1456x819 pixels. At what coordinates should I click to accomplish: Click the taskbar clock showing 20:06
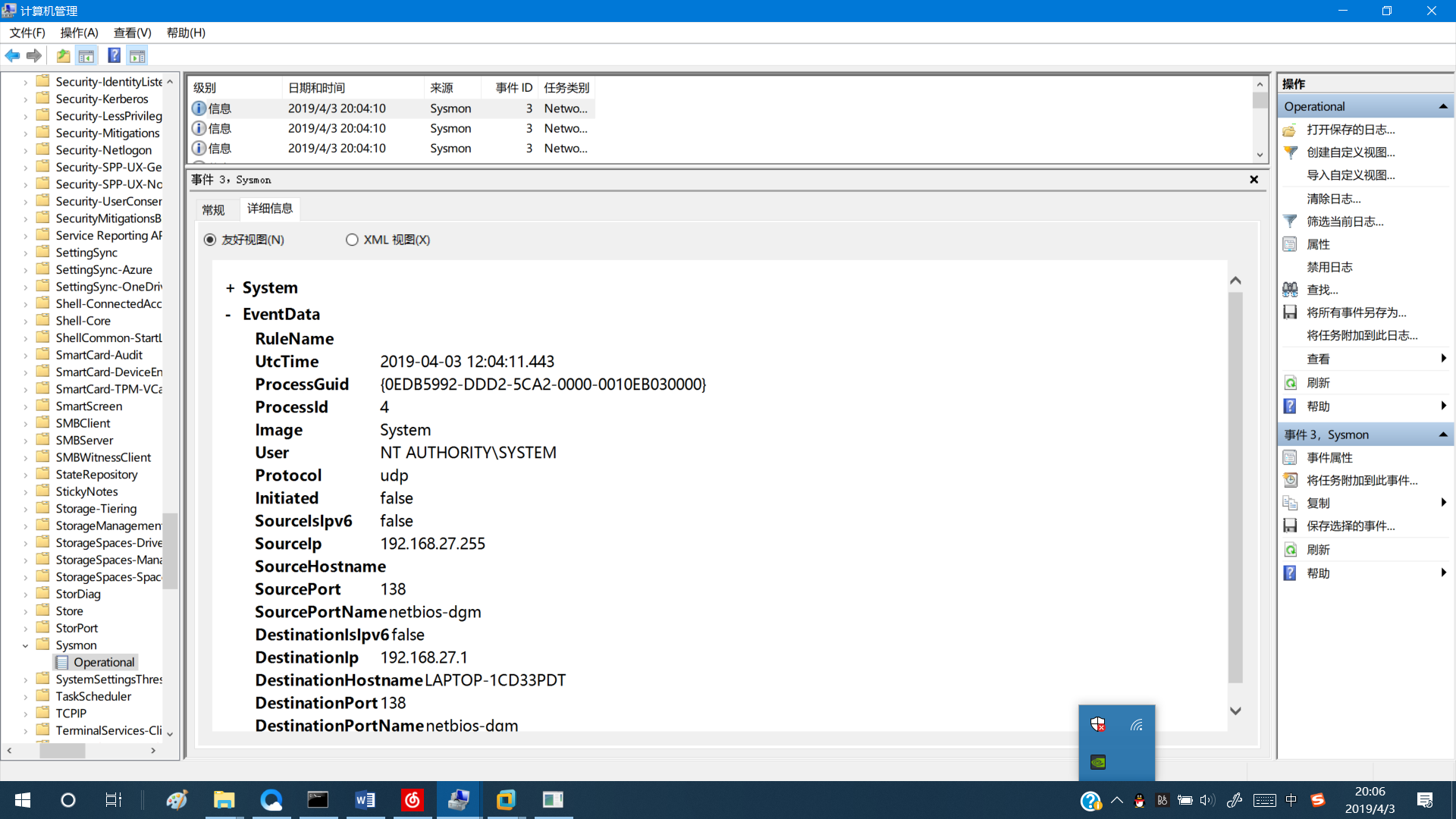pos(1370,800)
